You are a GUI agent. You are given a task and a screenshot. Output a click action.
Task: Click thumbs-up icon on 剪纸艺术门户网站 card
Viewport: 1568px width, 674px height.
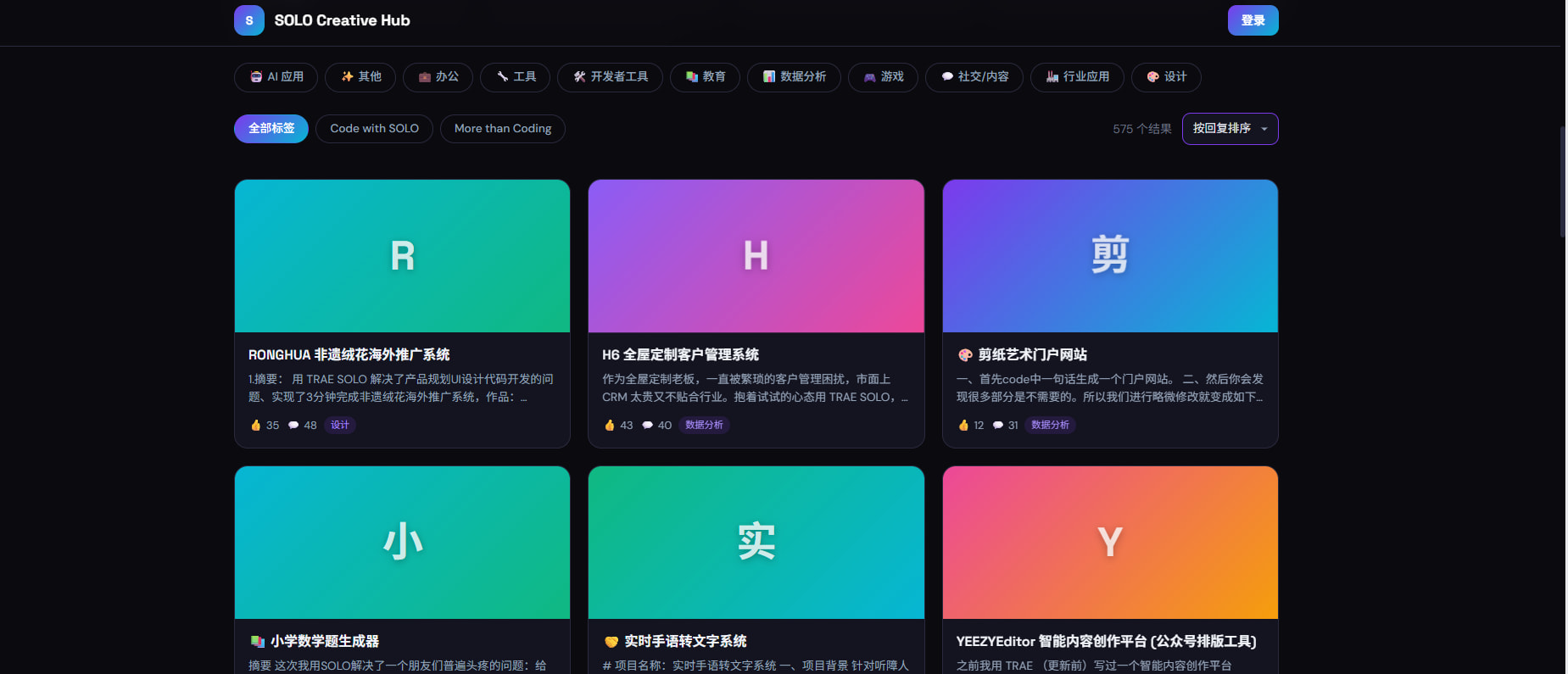coord(963,425)
